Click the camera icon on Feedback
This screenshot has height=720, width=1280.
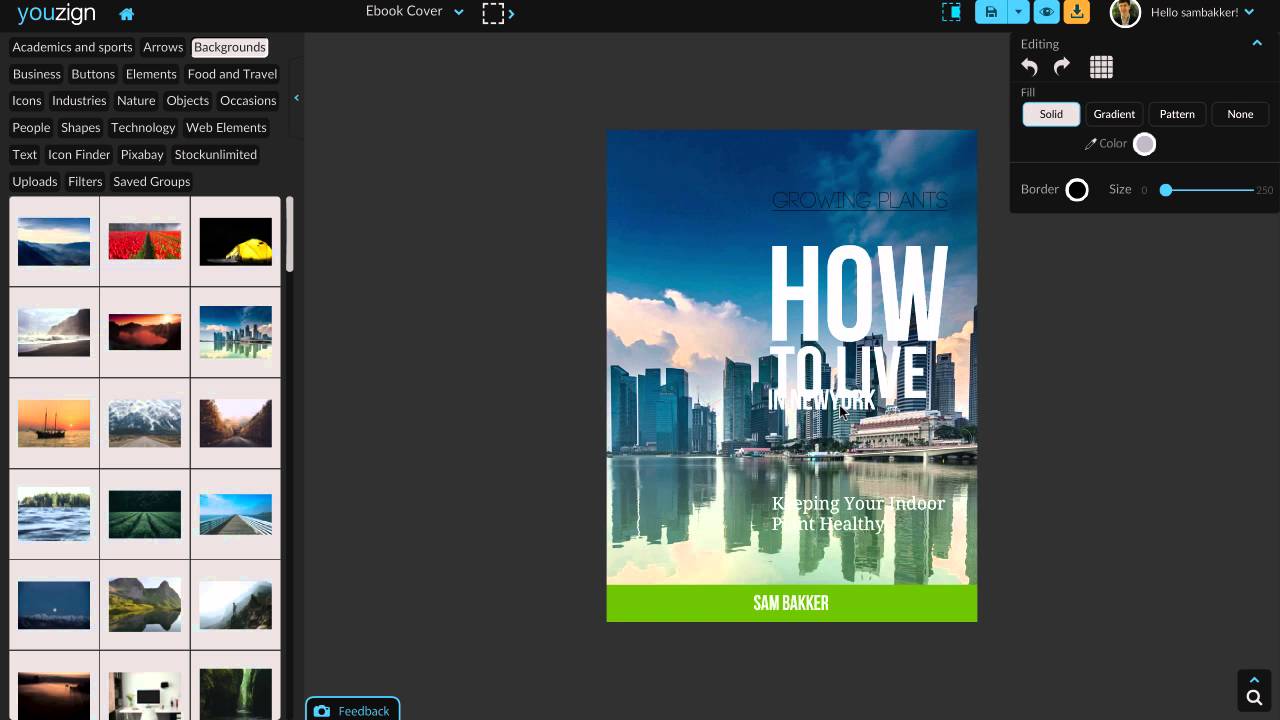[321, 711]
